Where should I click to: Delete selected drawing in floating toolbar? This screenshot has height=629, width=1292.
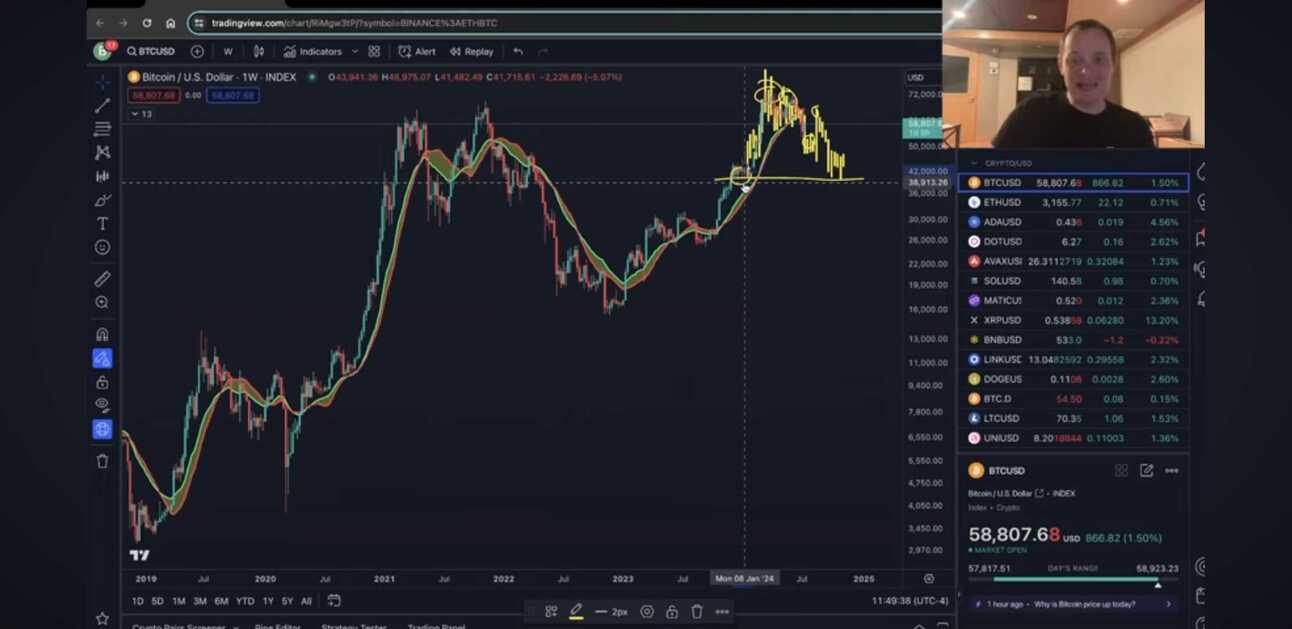697,611
